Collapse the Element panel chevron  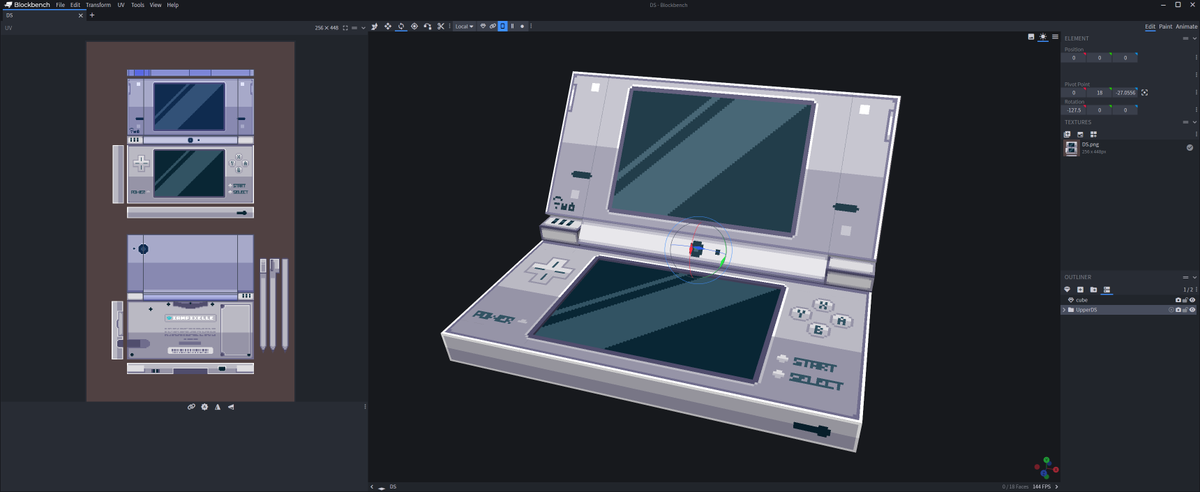[x=1194, y=38]
